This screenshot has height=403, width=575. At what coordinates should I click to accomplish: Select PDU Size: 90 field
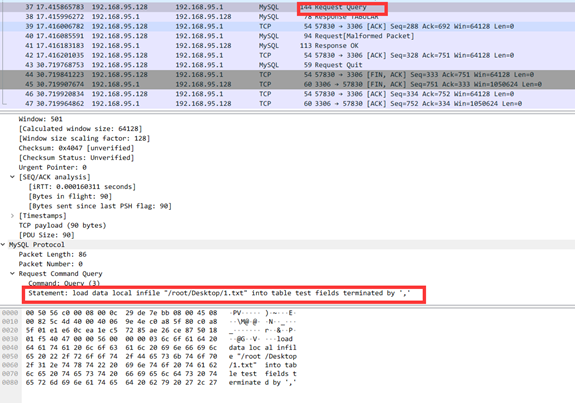point(47,235)
